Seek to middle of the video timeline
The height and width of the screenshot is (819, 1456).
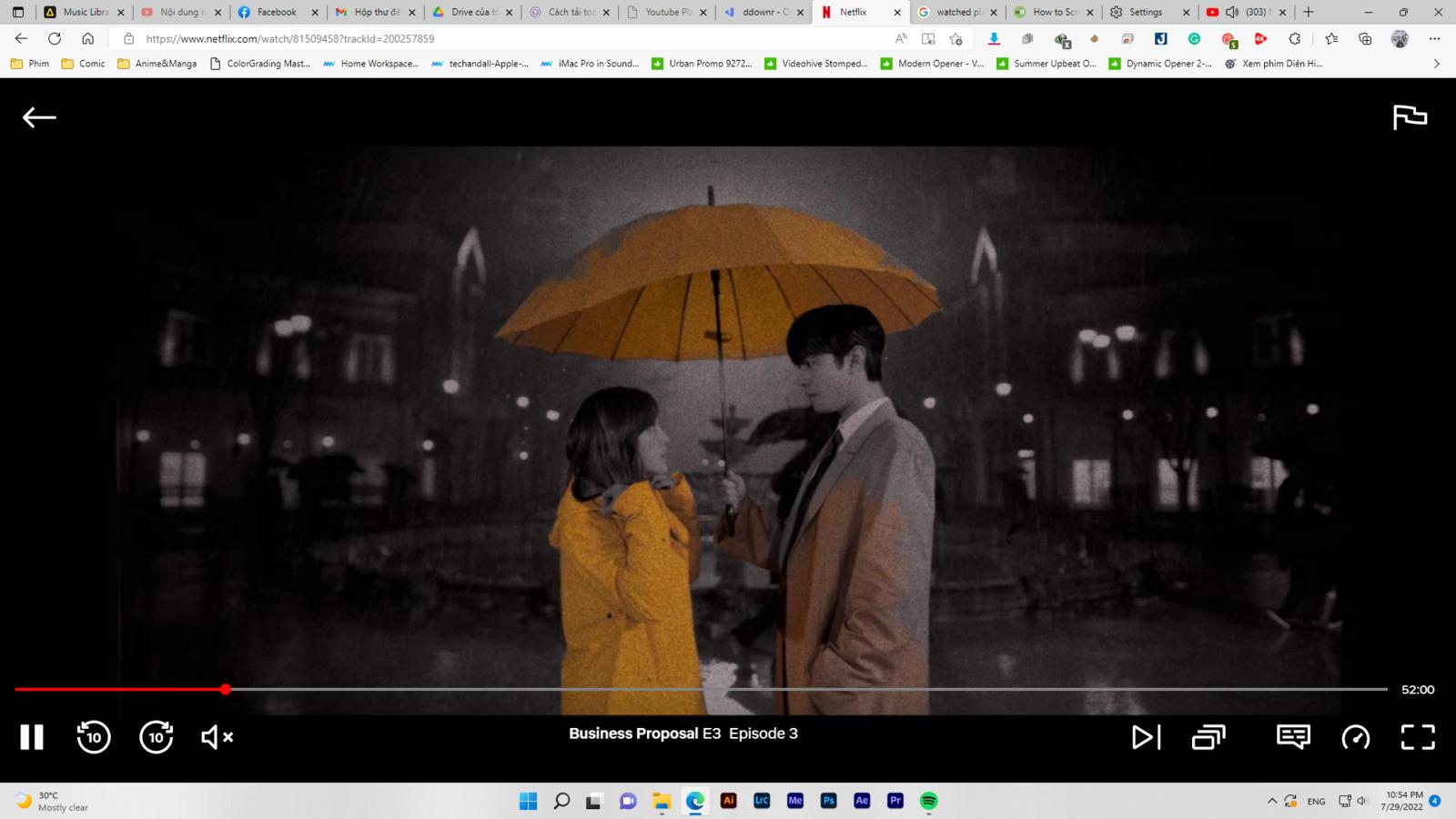pyautogui.click(x=701, y=690)
